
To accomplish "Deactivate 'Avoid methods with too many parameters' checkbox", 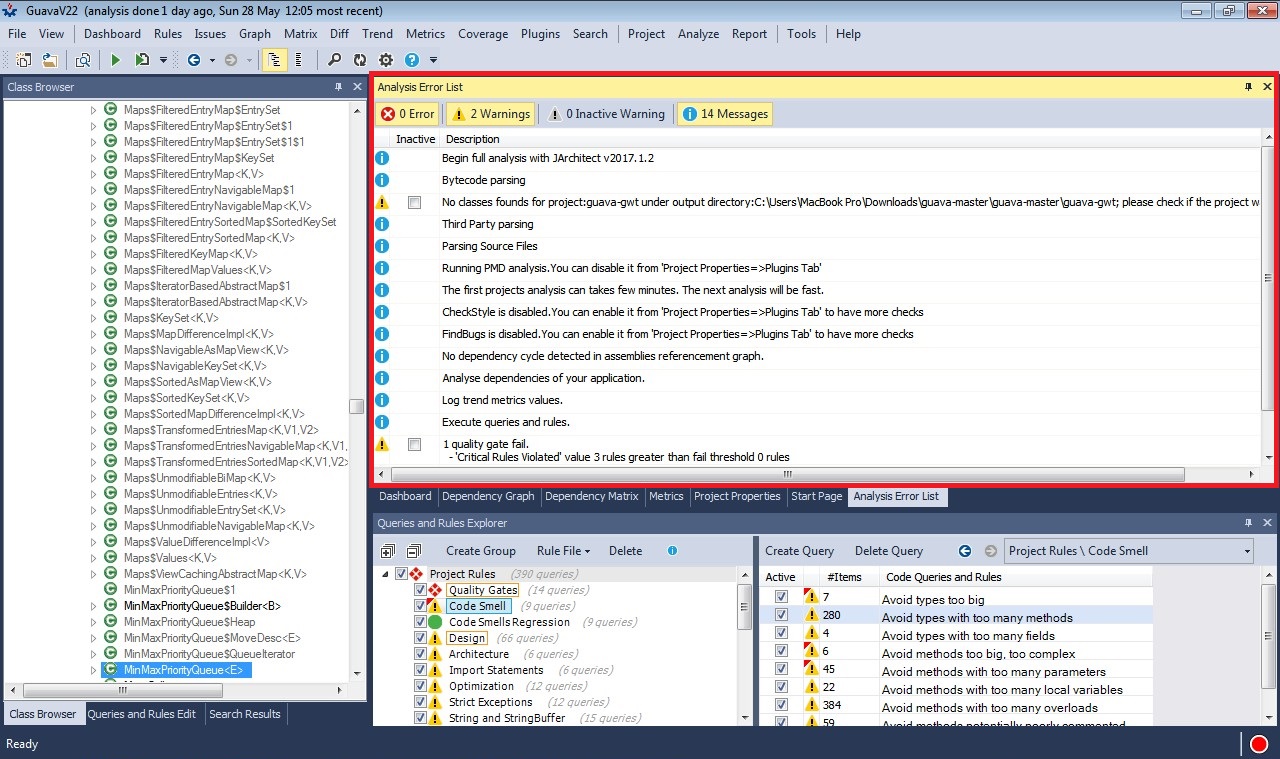I will [x=781, y=670].
